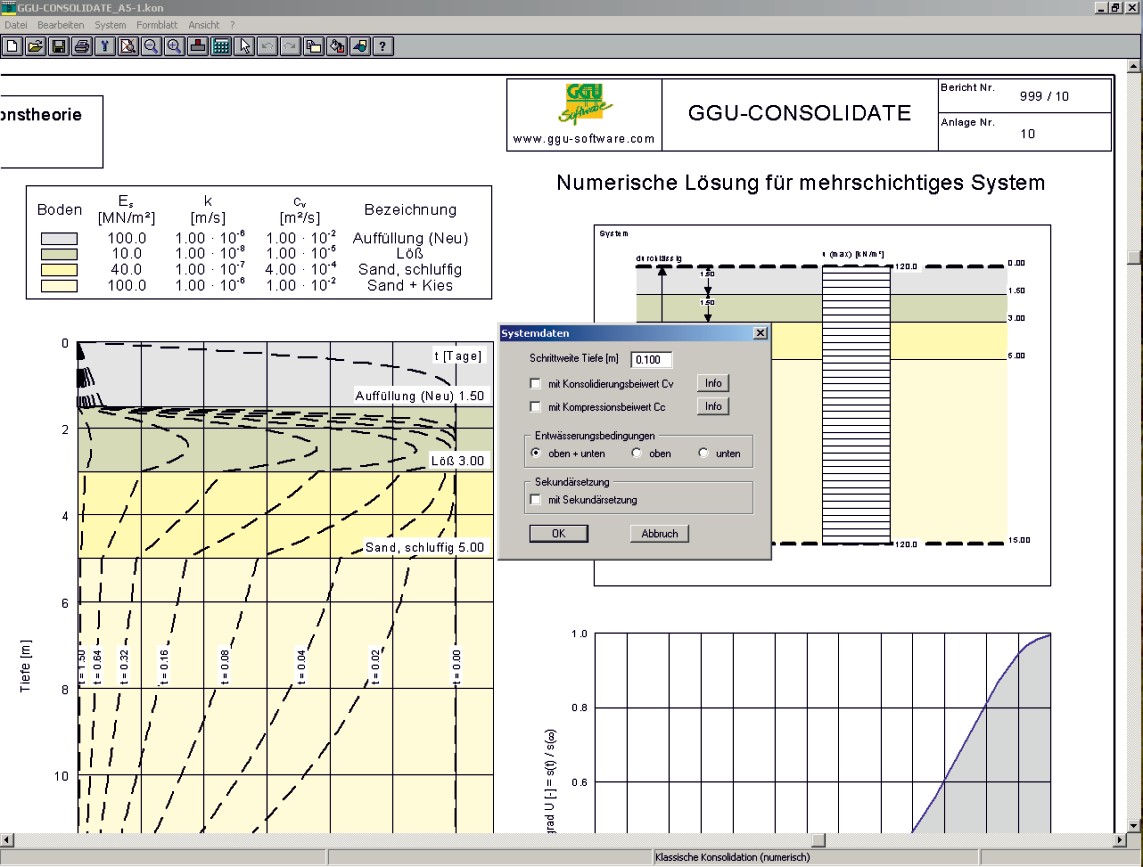Open the '?' help menu in the menu bar

(x=233, y=25)
